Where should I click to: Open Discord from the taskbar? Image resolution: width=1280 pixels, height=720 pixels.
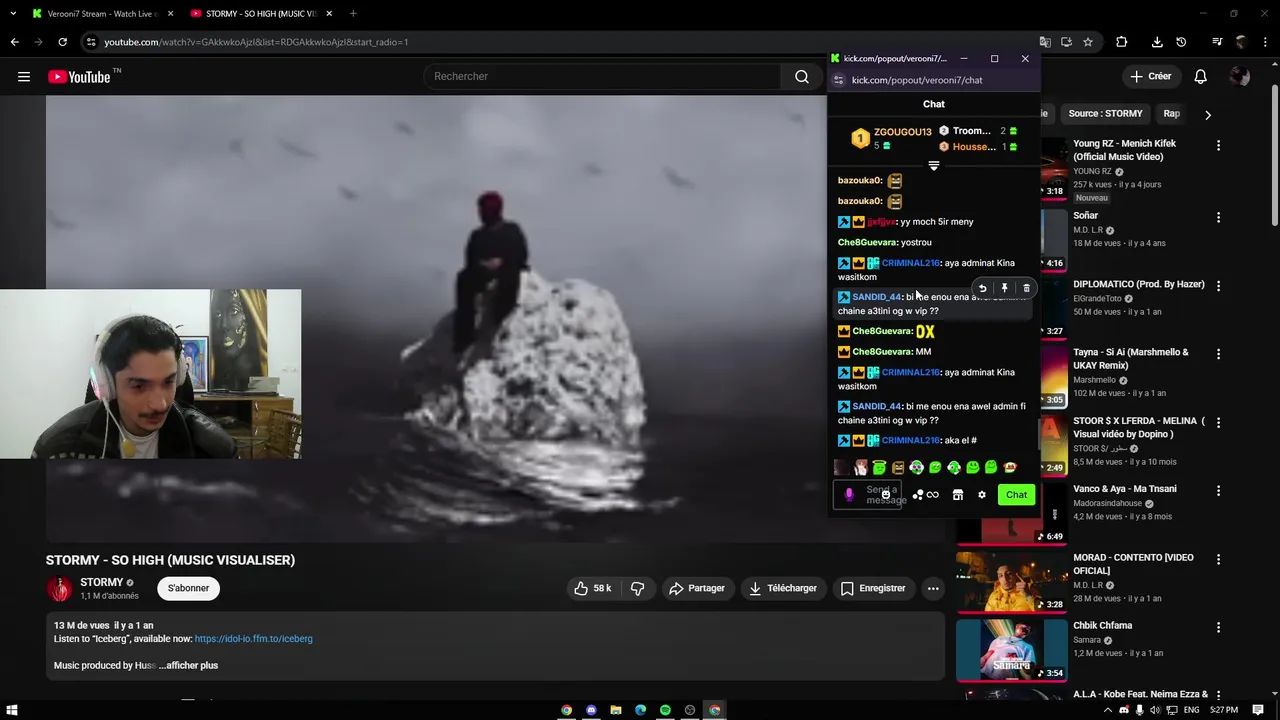[x=591, y=710]
